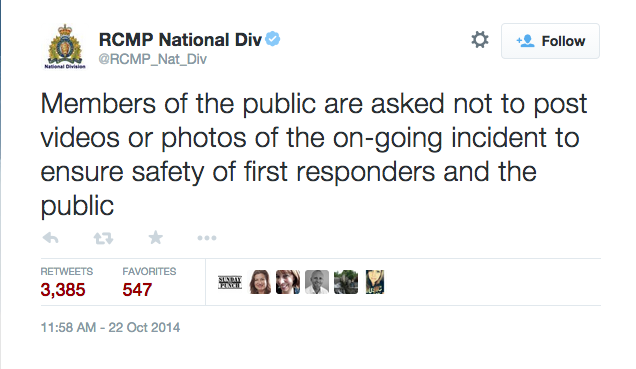The image size is (636, 369).
Task: Click the @RCMP_Nat_Div handle
Action: [153, 59]
